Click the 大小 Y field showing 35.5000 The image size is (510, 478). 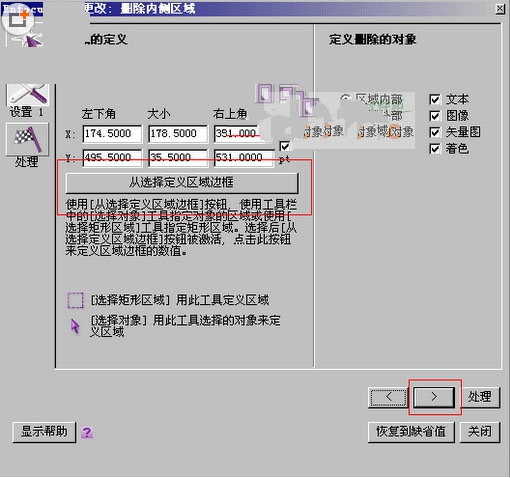click(x=178, y=157)
